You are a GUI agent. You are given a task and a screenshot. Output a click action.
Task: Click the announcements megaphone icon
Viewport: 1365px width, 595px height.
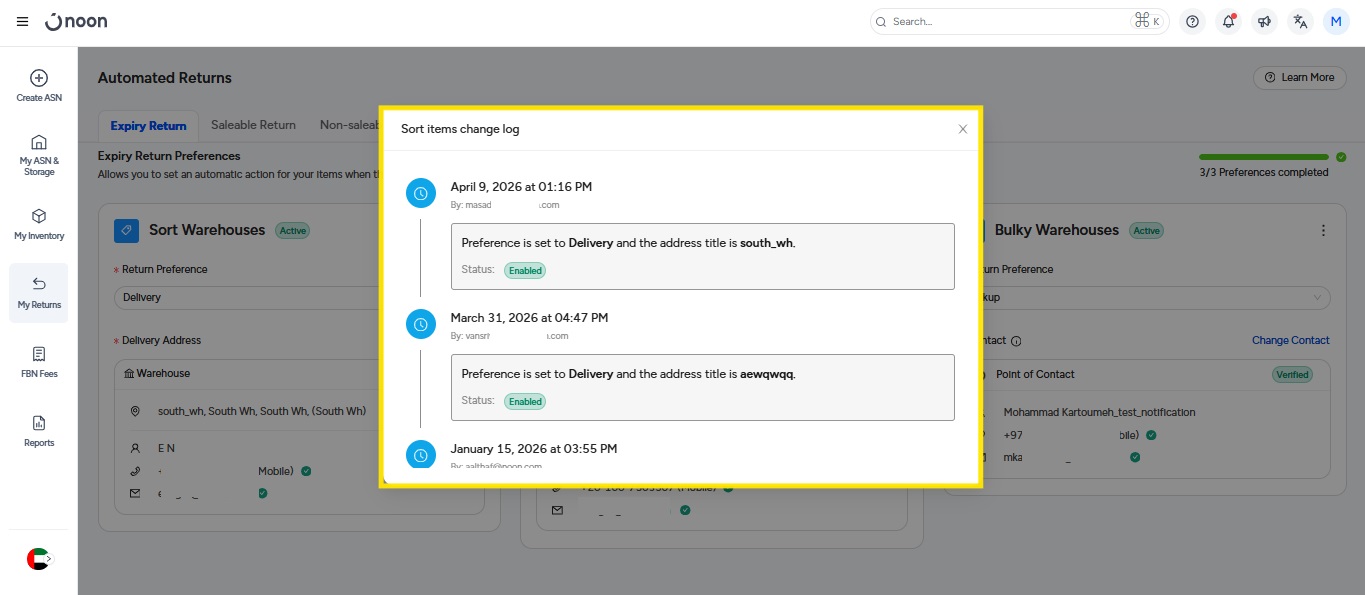[1264, 21]
